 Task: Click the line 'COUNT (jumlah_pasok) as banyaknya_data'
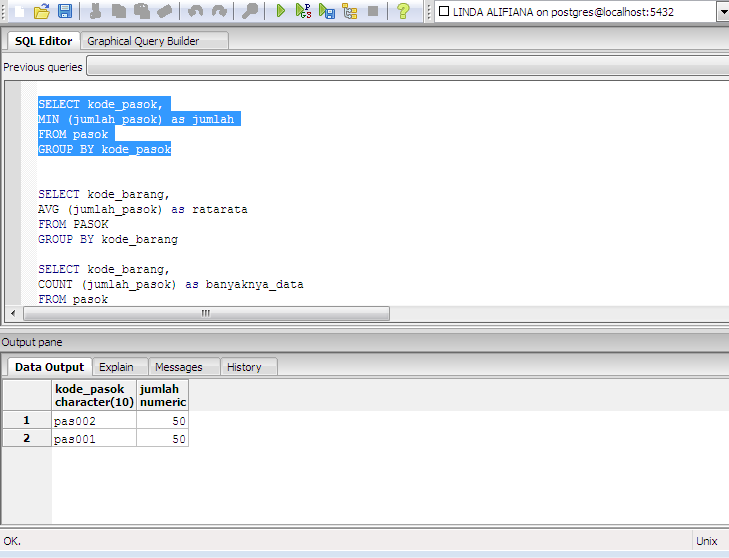(x=171, y=284)
